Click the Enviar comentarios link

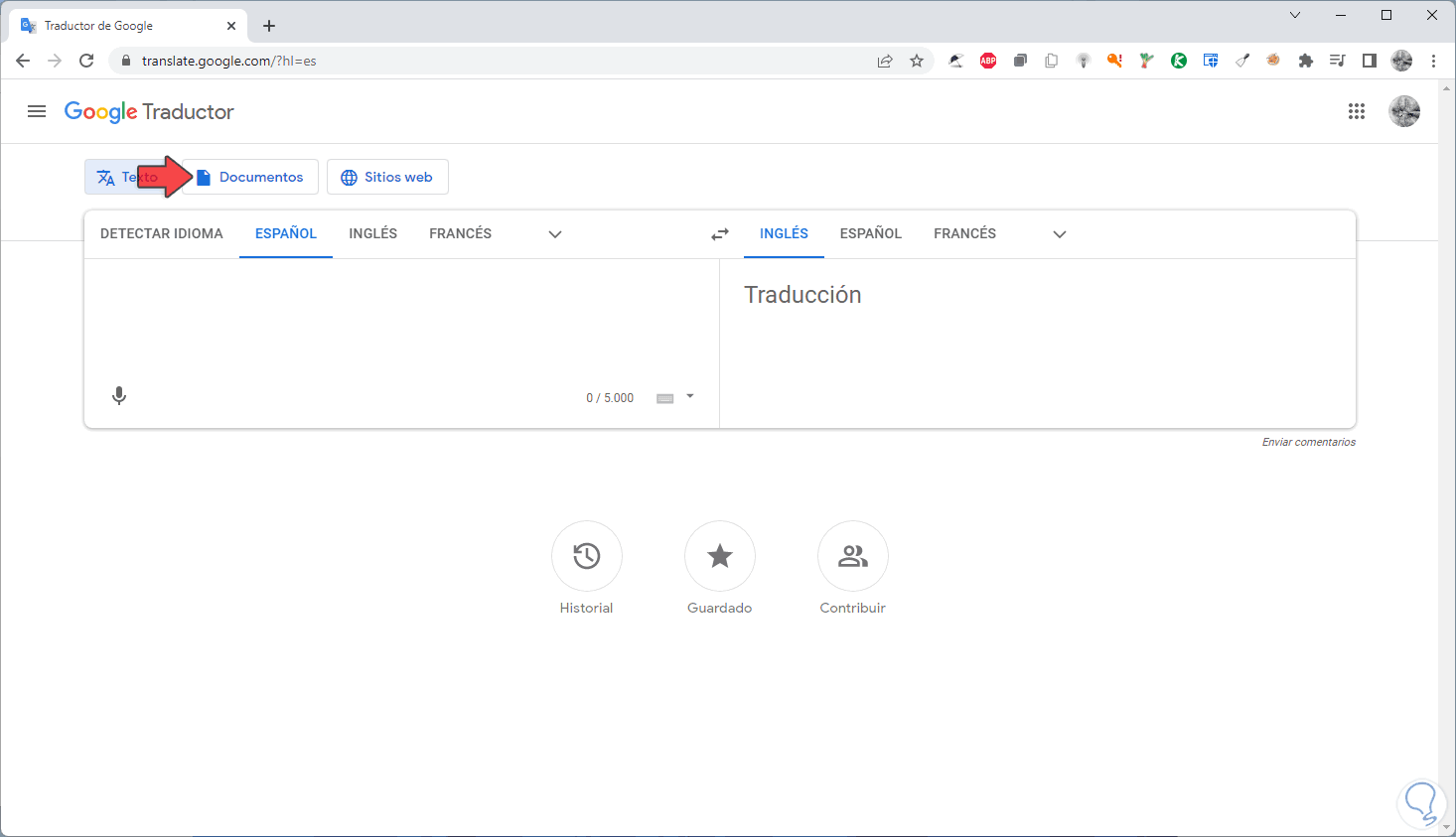(1309, 442)
